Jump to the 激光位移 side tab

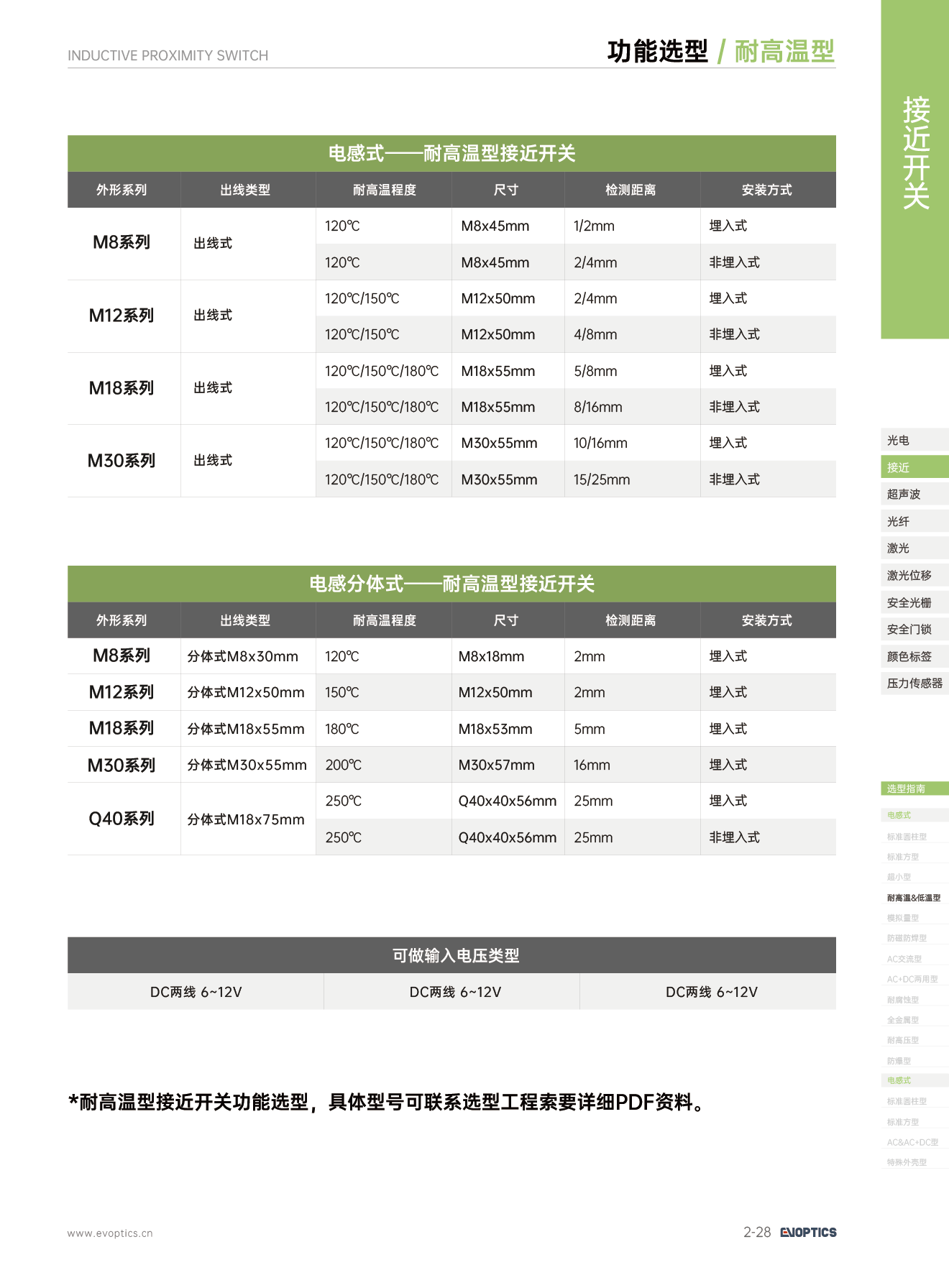pos(914,575)
